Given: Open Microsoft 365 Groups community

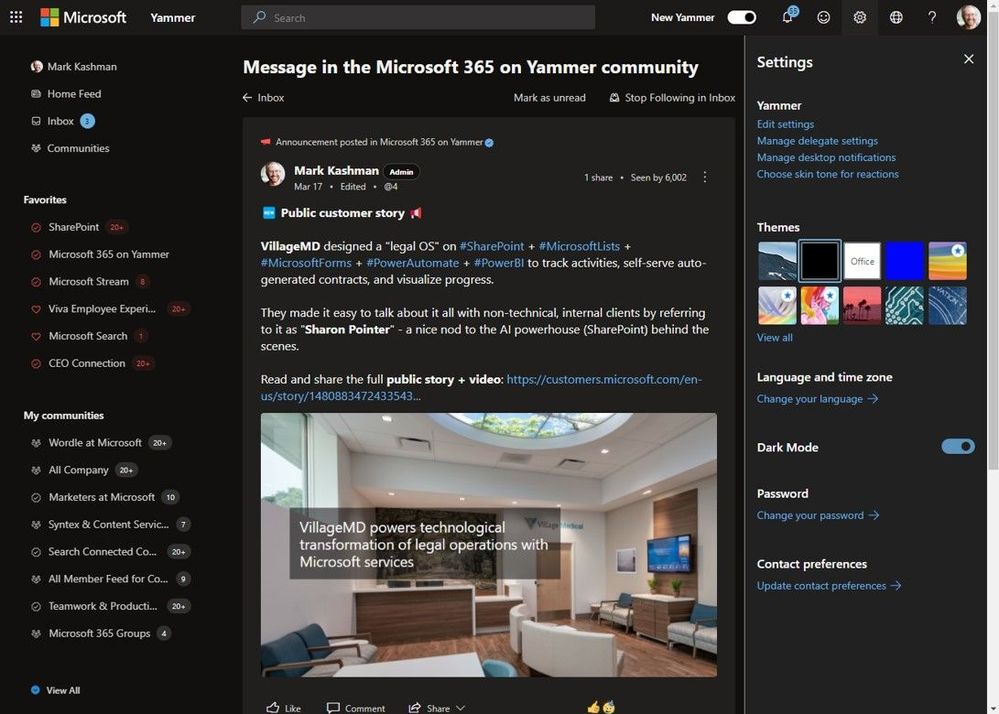Looking at the screenshot, I should [100, 633].
